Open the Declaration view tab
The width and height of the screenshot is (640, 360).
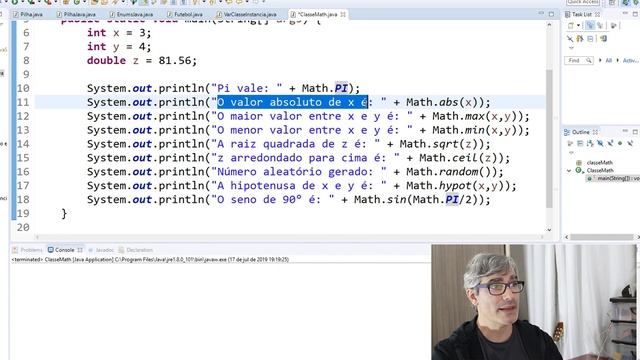point(136,250)
